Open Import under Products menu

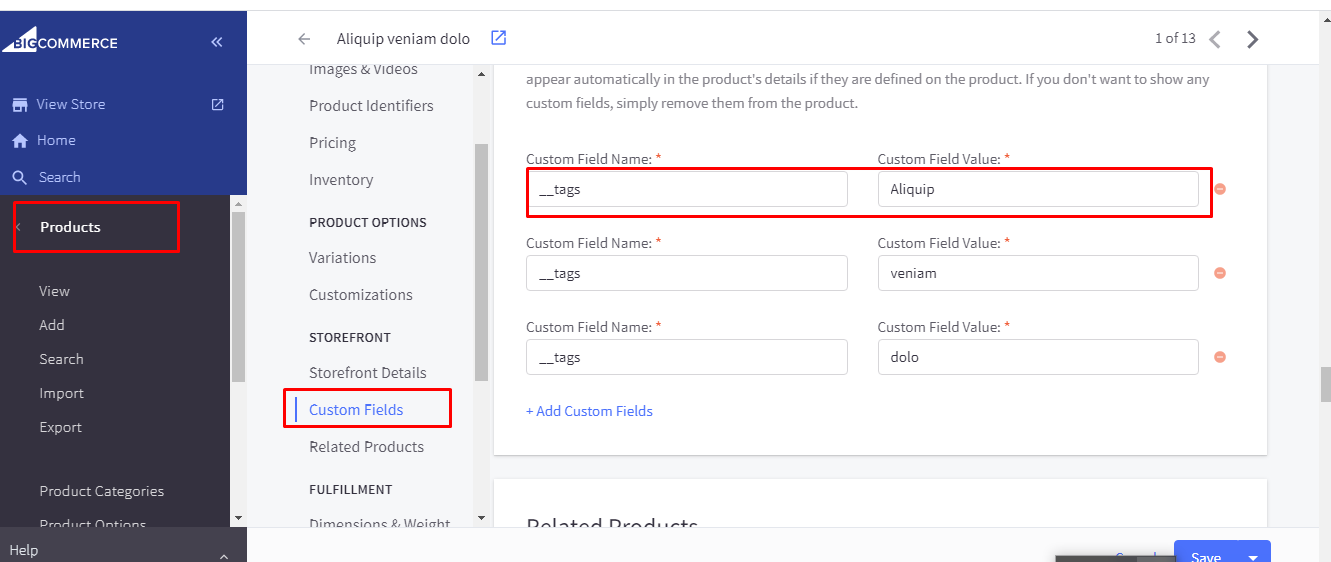click(x=61, y=393)
